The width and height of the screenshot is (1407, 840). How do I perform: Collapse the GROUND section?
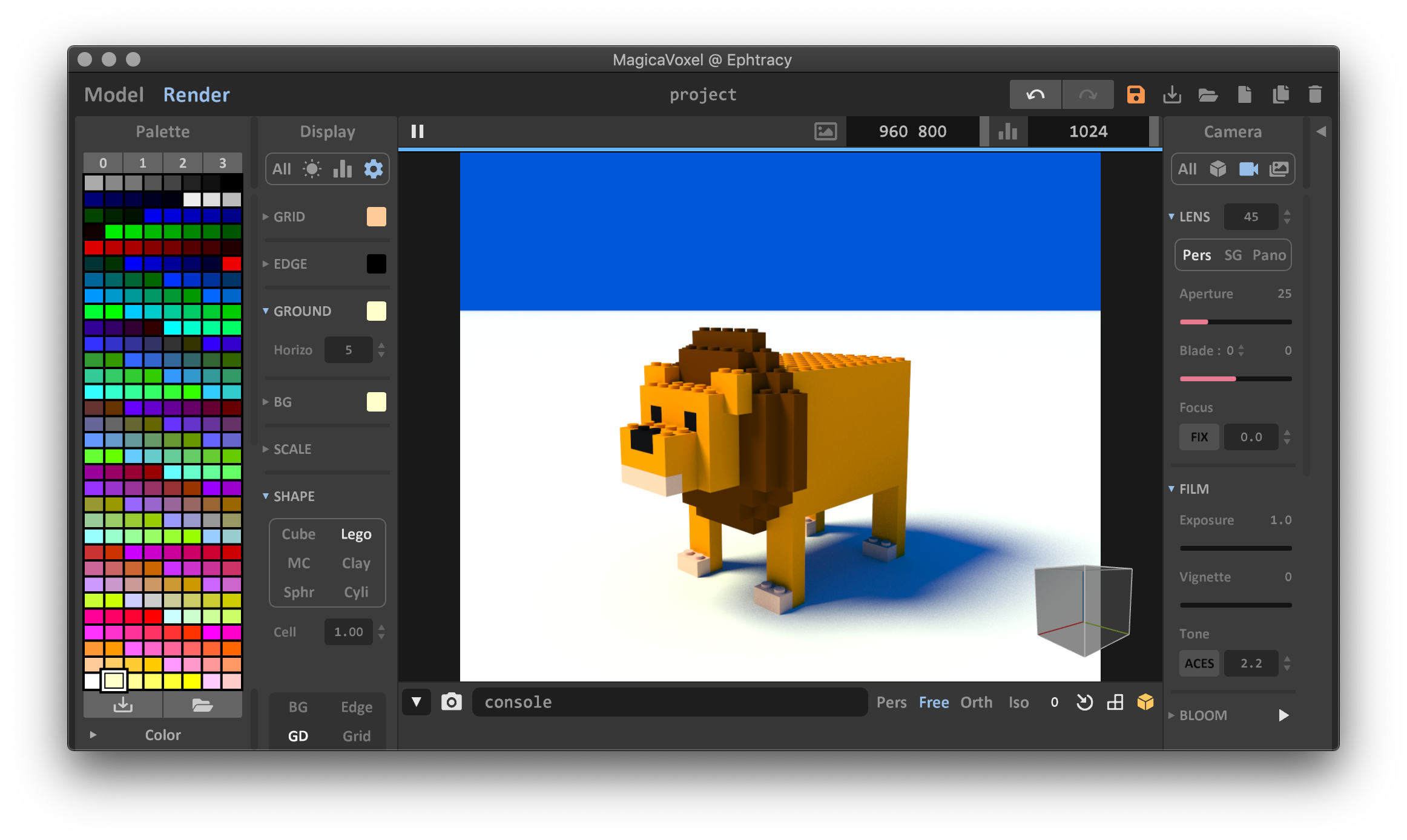(x=265, y=310)
